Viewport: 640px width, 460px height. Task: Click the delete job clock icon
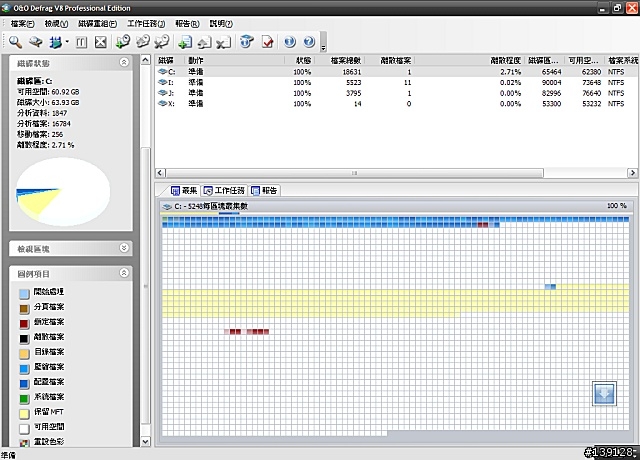pos(162,42)
